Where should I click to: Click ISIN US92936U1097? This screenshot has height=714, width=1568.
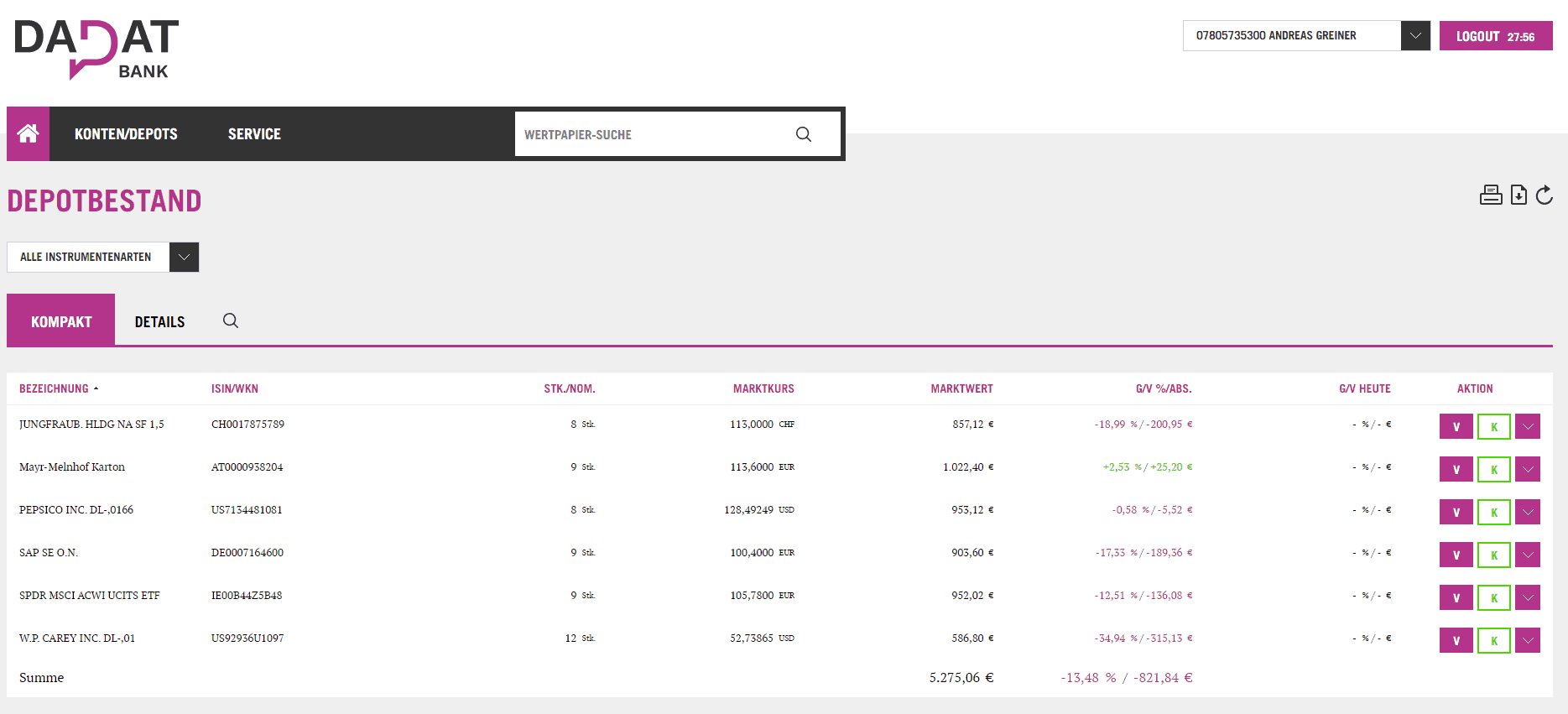247,638
